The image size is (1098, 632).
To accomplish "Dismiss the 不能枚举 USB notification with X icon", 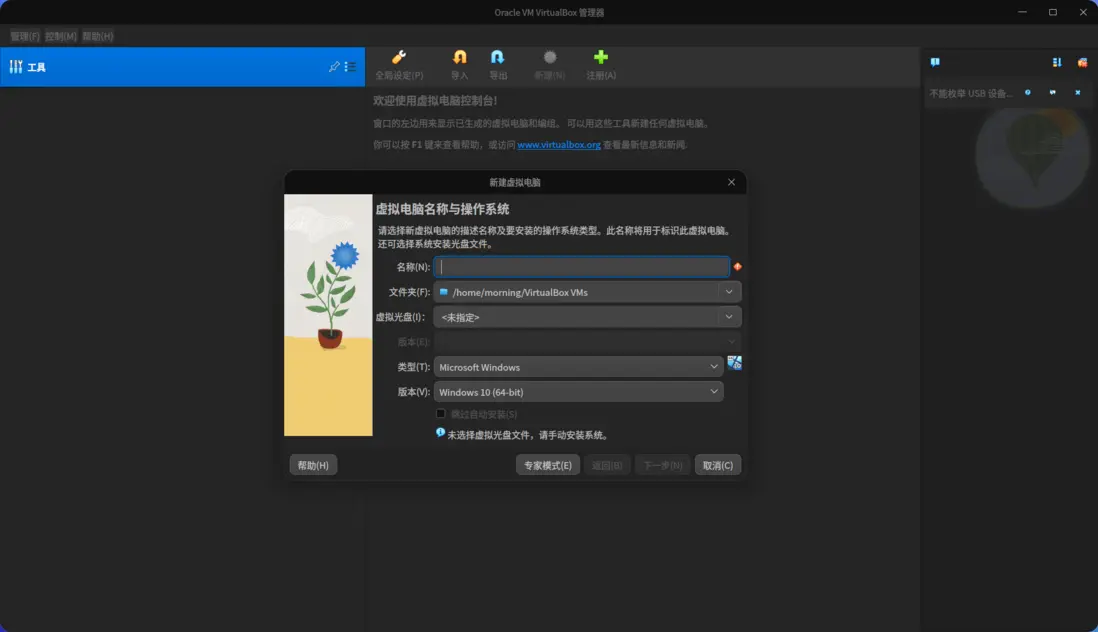I will (x=1075, y=92).
